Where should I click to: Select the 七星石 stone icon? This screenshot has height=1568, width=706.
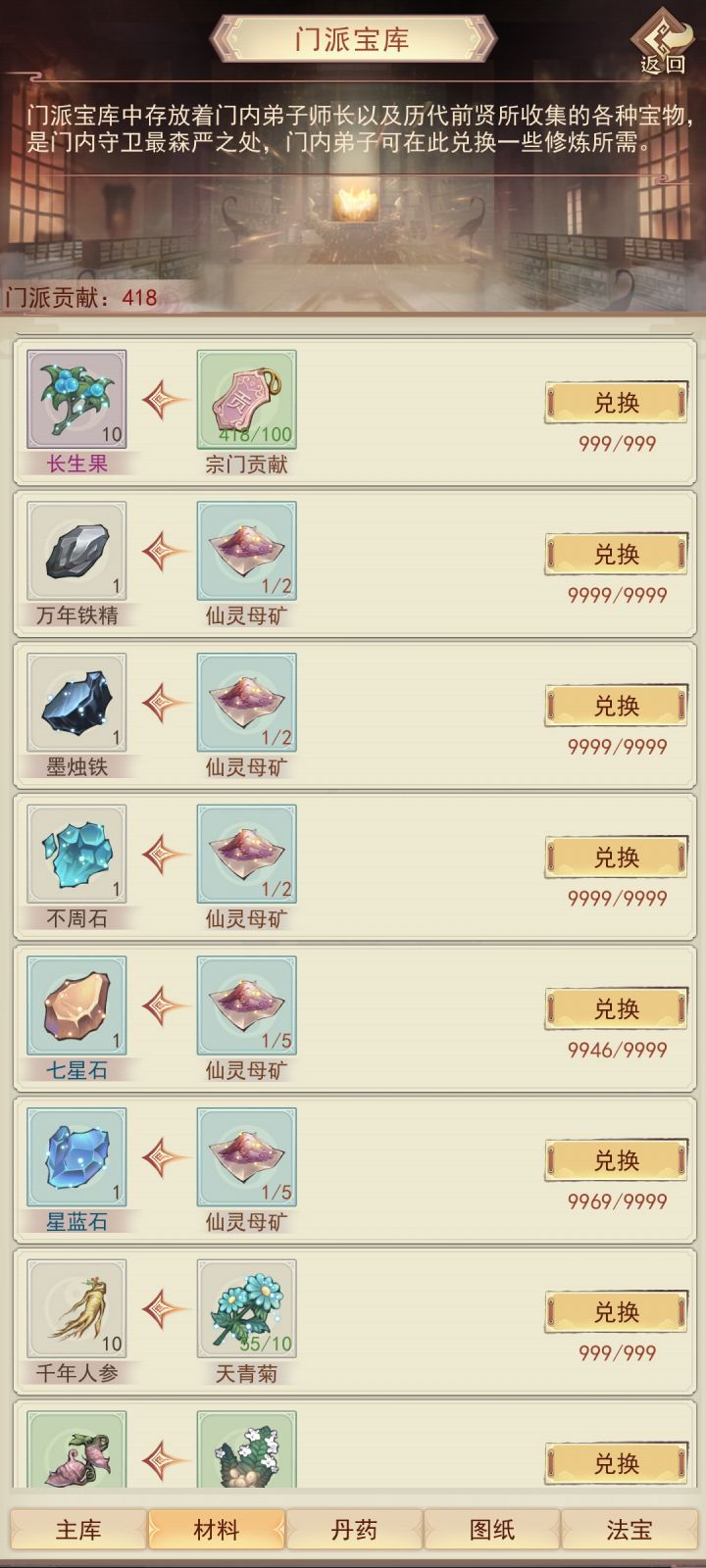tap(76, 1006)
